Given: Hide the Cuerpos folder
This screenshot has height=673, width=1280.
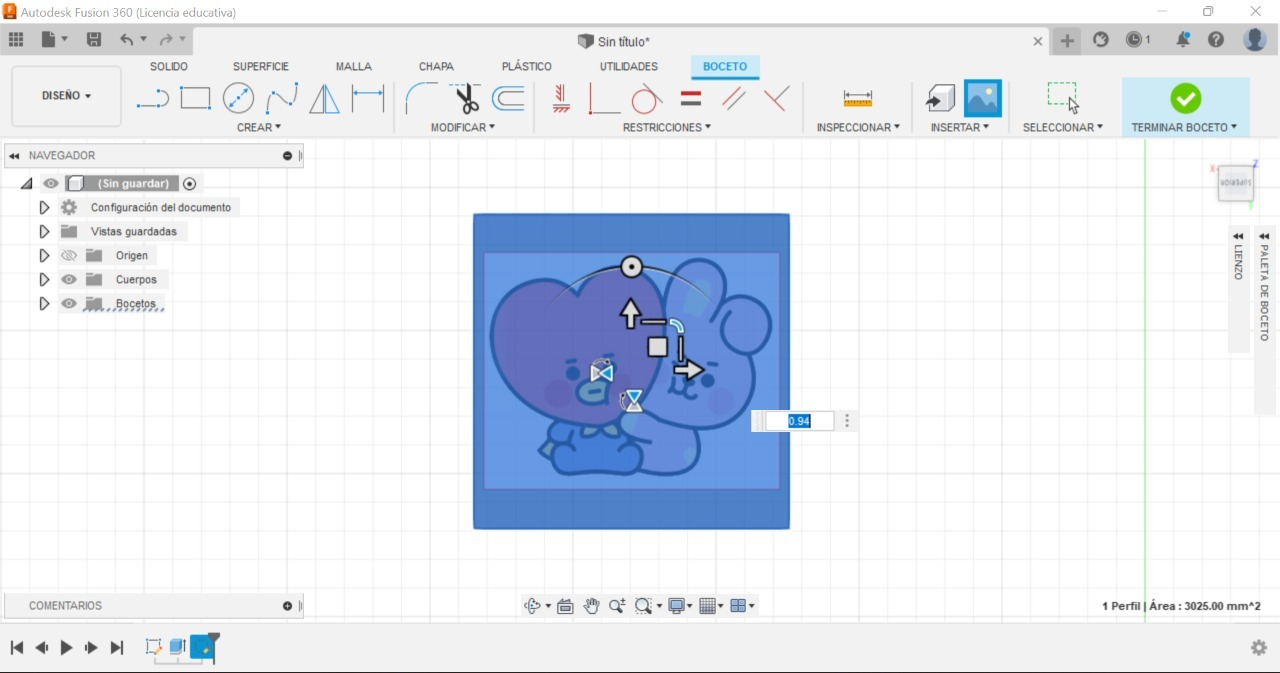Looking at the screenshot, I should click(x=69, y=280).
